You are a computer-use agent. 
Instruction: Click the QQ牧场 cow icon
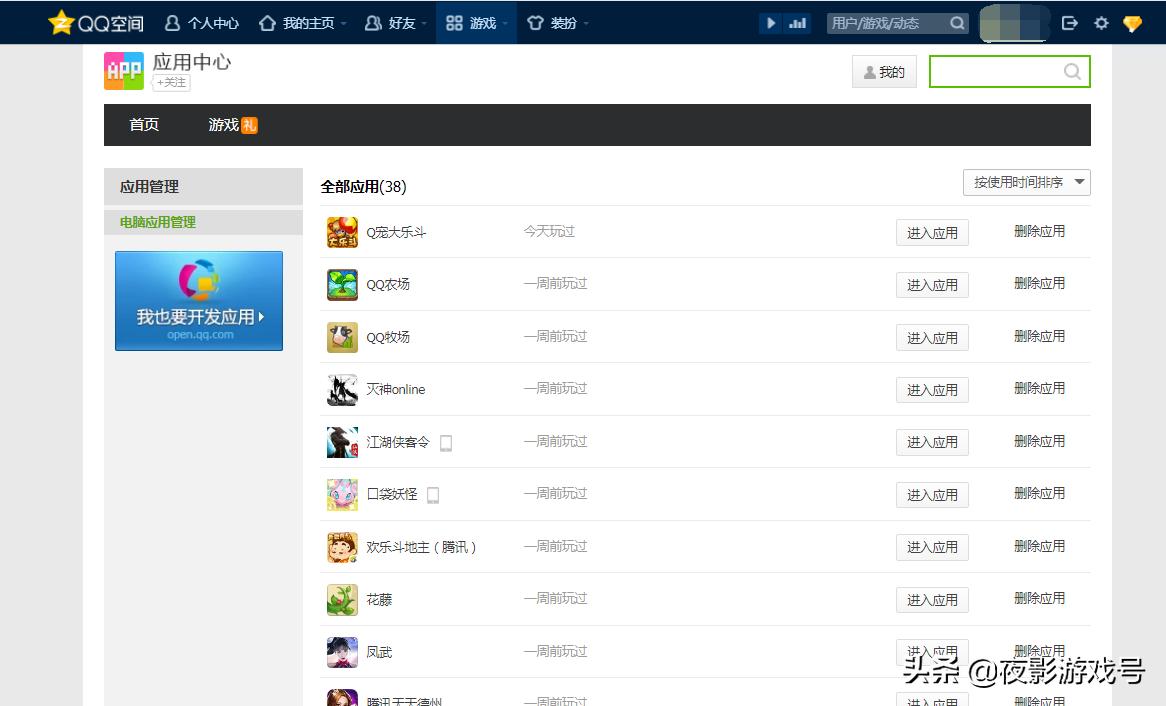click(342, 337)
